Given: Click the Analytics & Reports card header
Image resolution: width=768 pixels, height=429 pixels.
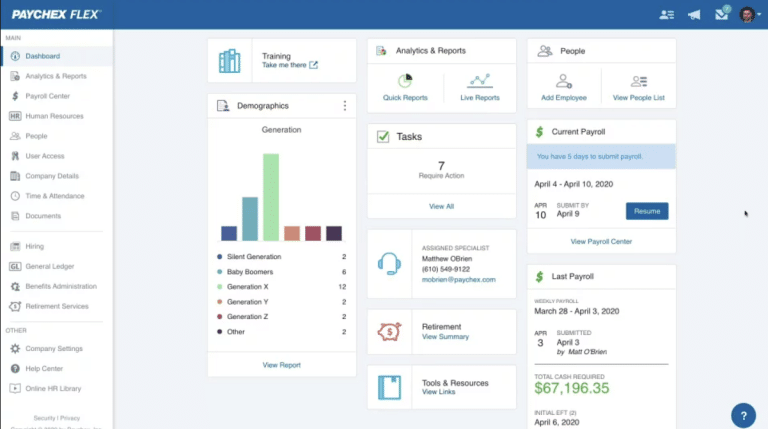Looking at the screenshot, I should pyautogui.click(x=441, y=51).
